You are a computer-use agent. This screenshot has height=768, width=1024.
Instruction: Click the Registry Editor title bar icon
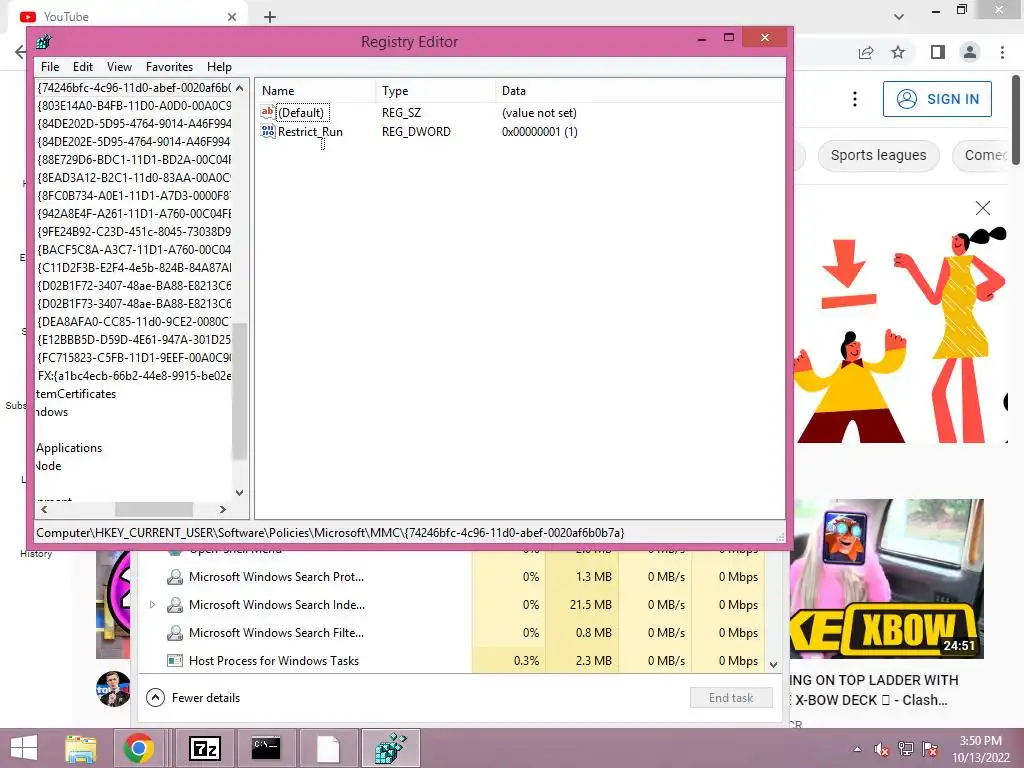[44, 42]
